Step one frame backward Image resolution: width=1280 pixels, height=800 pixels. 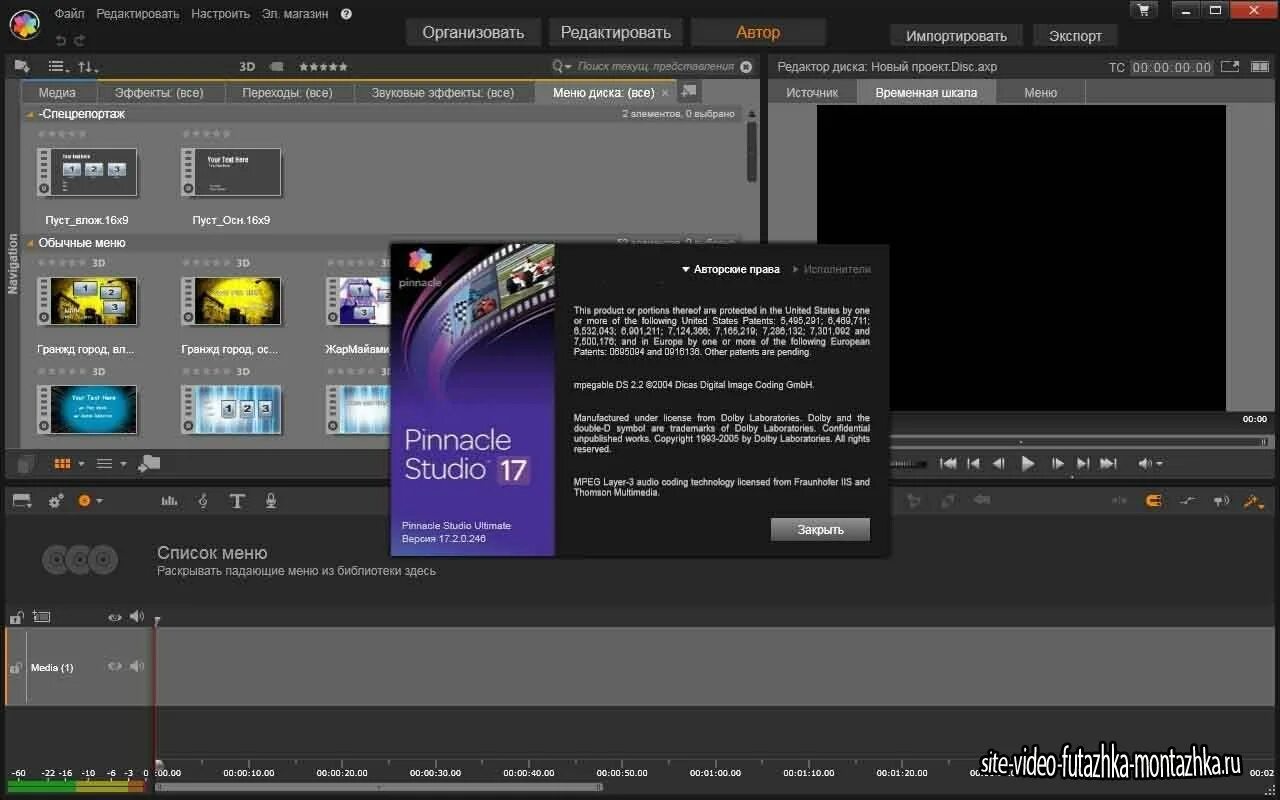pos(998,464)
